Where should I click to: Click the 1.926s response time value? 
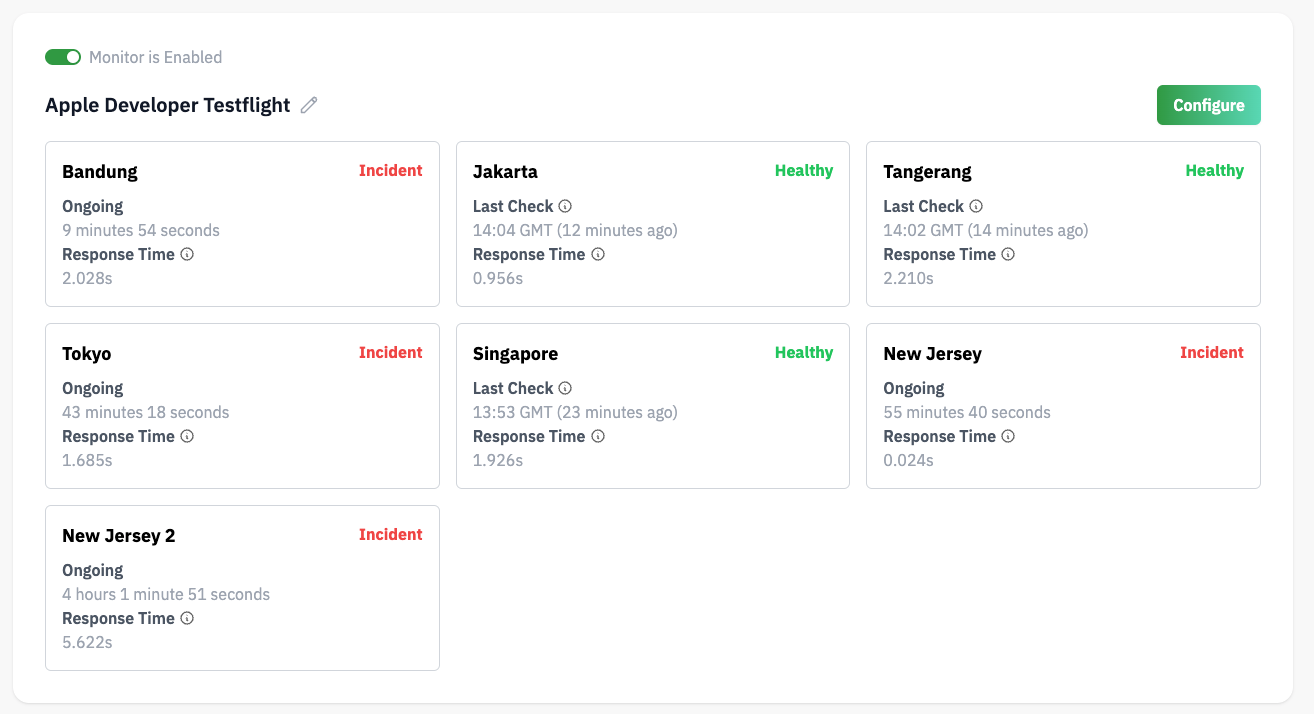pos(498,460)
